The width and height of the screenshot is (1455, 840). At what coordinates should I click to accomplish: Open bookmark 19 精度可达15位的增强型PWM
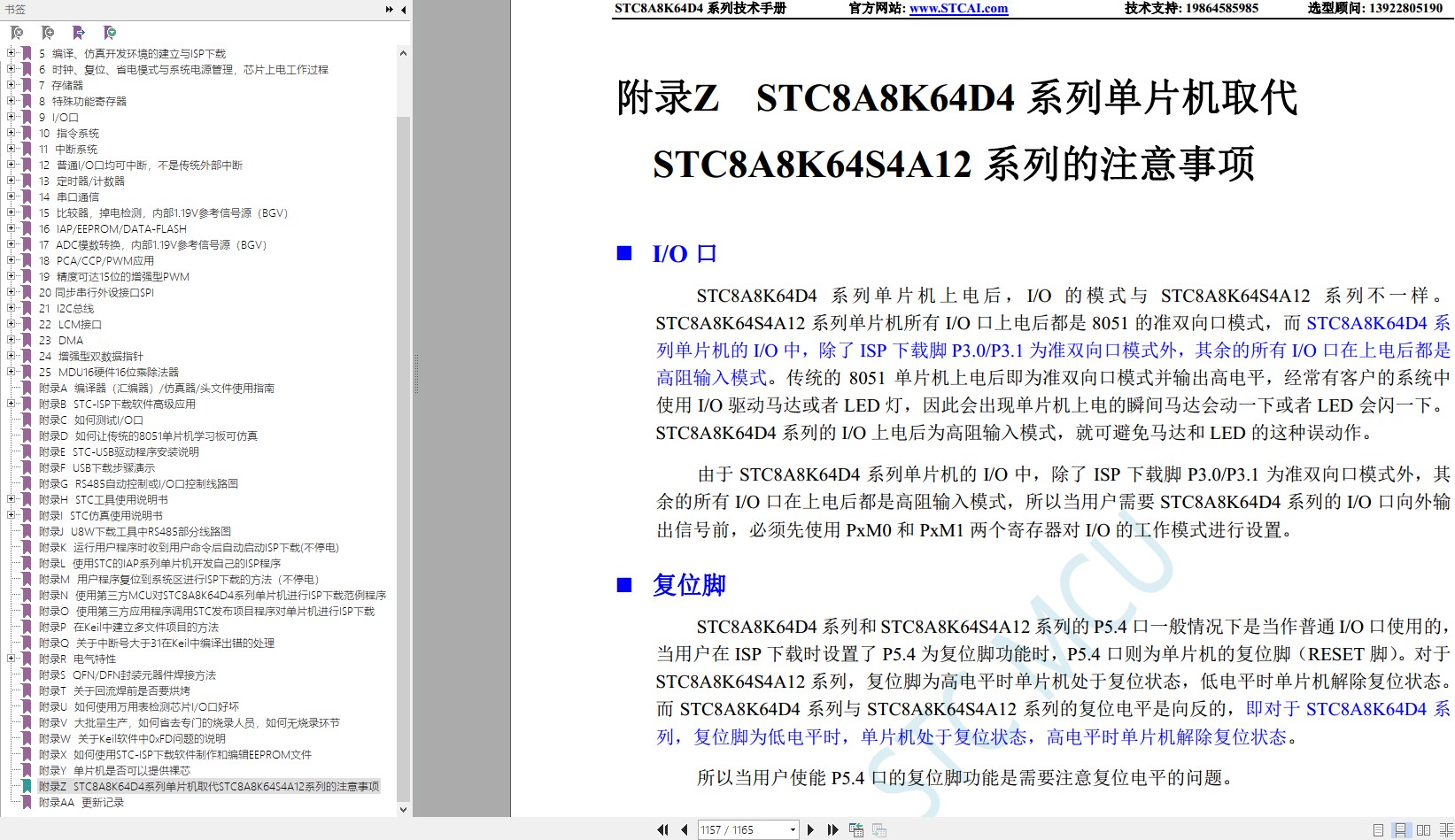click(x=114, y=276)
